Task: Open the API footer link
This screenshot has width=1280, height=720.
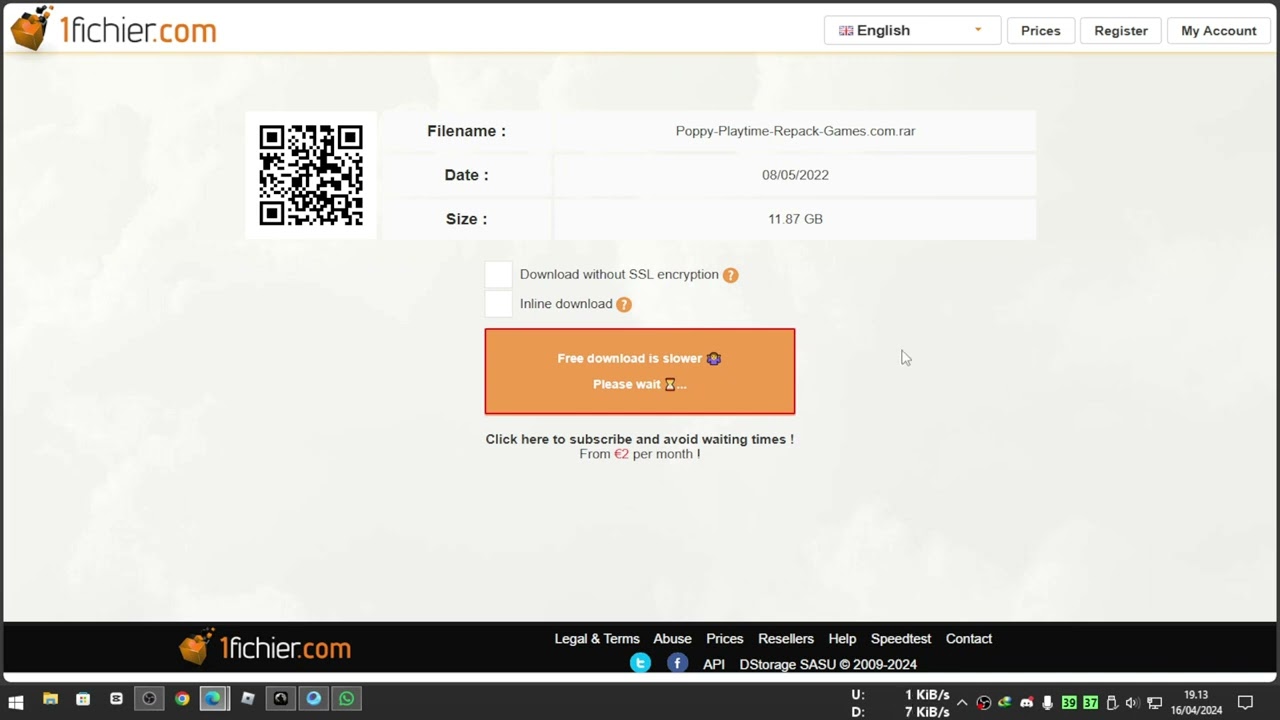Action: pyautogui.click(x=714, y=664)
